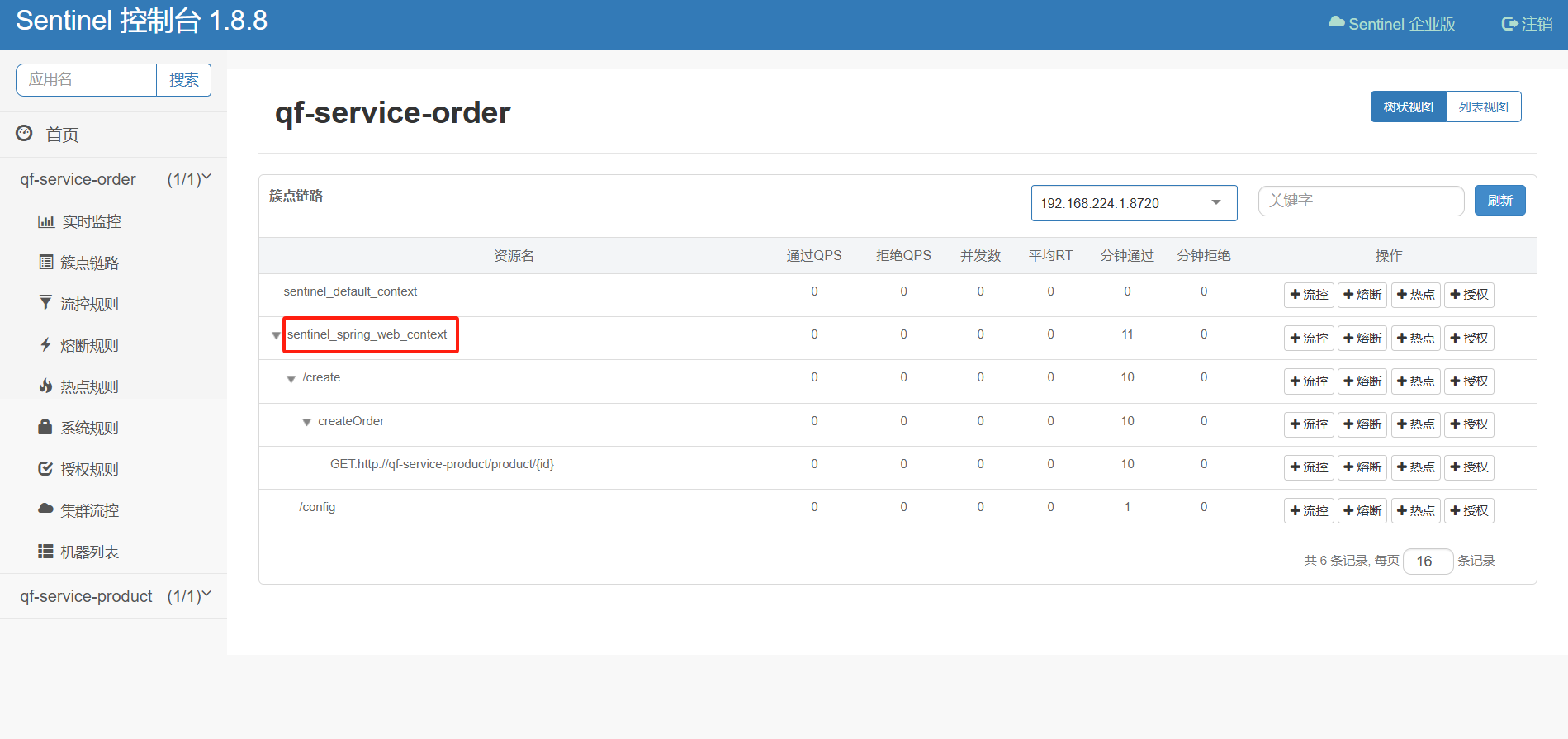This screenshot has width=1568, height=739.
Task: Add 熔断 rule for GET product/{id} resource
Action: click(1362, 467)
